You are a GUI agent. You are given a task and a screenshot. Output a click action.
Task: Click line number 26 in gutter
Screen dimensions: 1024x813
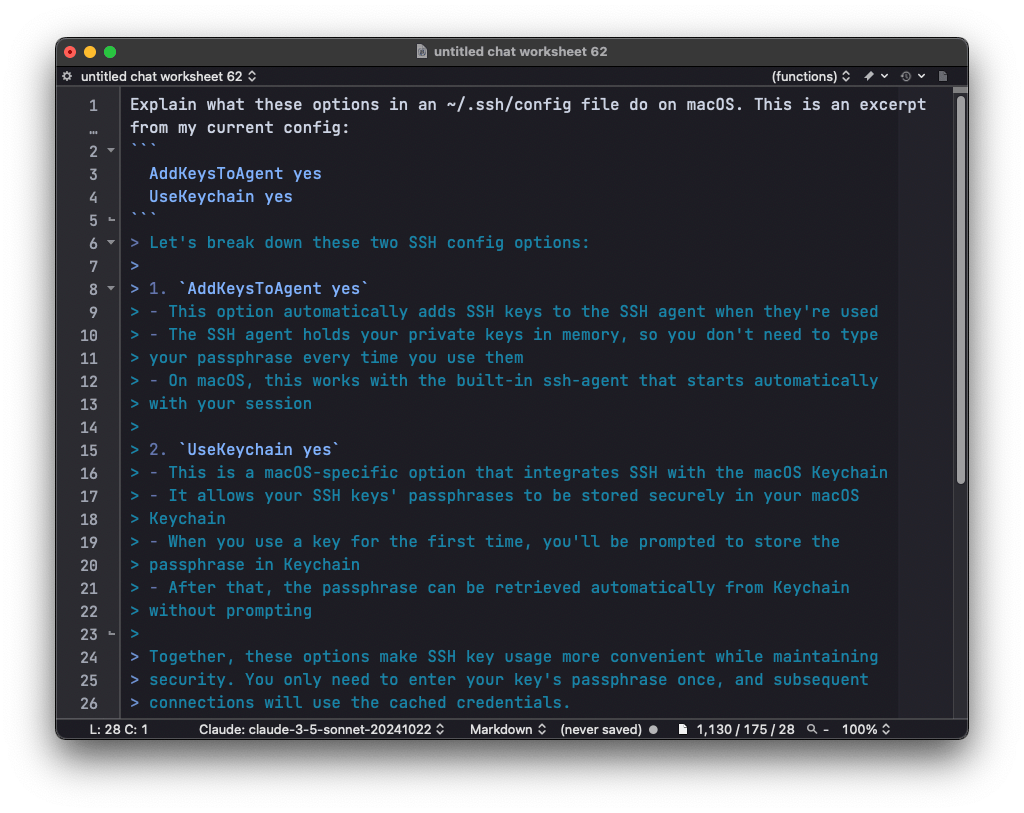tap(89, 703)
